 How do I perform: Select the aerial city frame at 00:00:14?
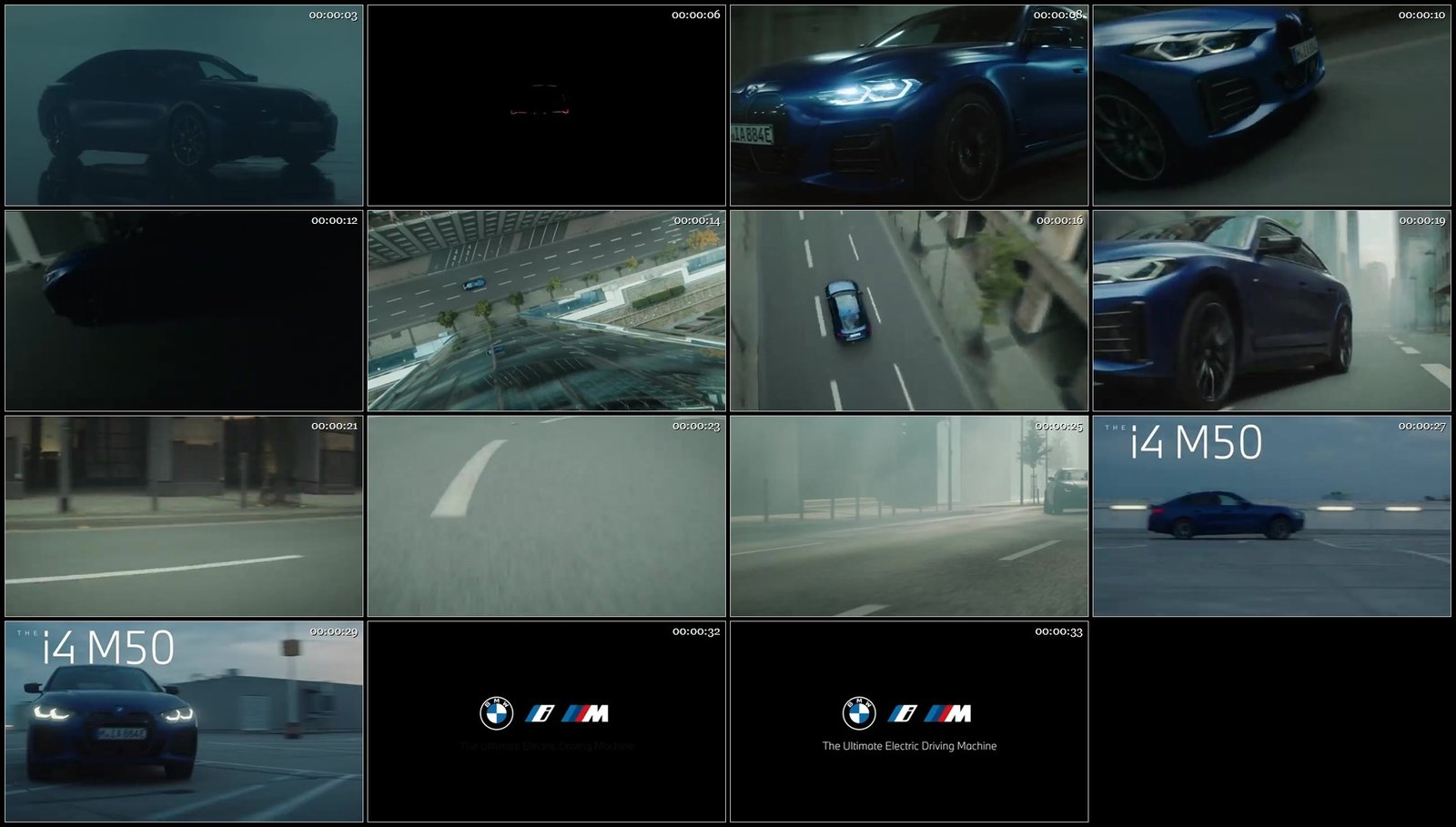click(x=546, y=311)
